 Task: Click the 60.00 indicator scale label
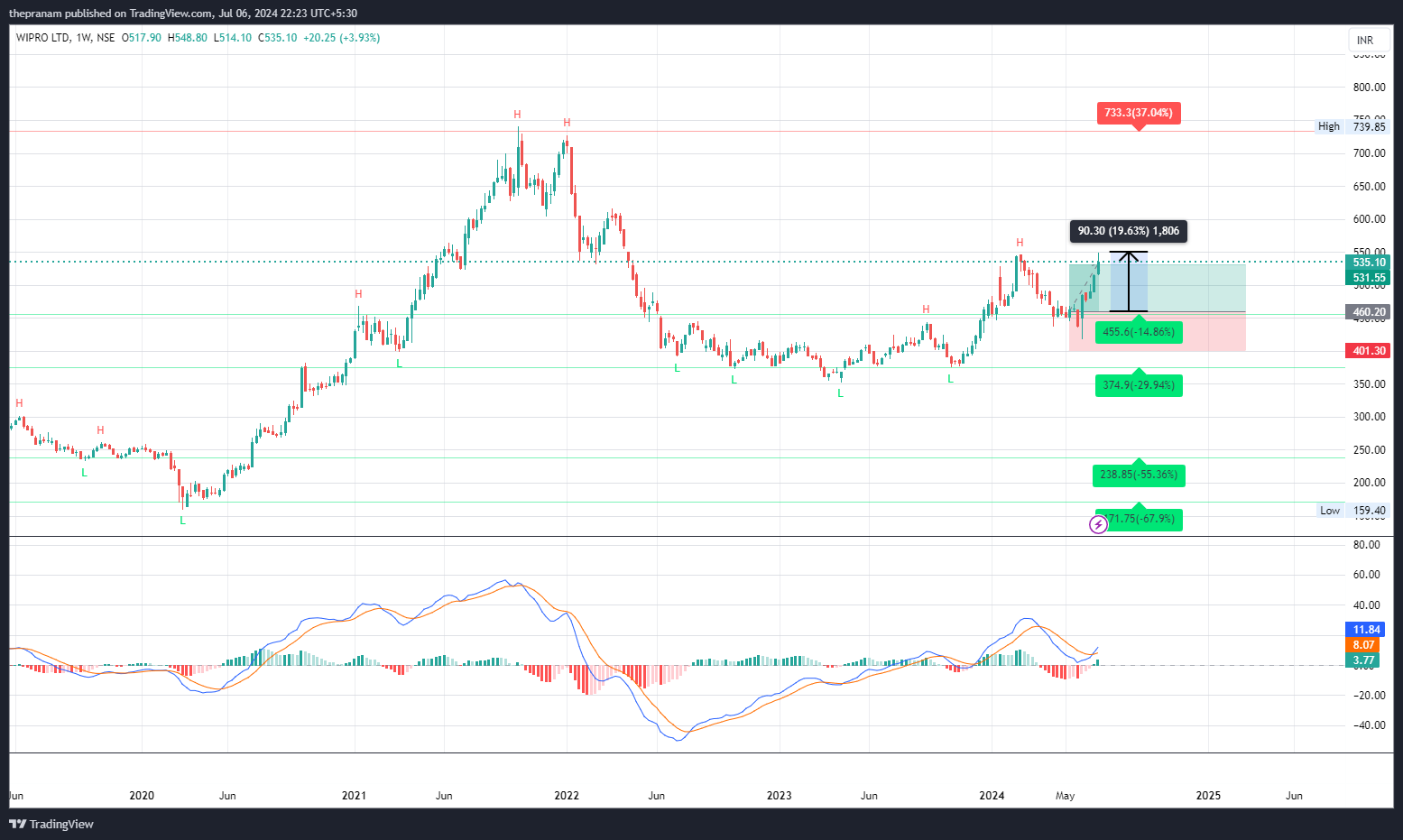pyautogui.click(x=1367, y=575)
